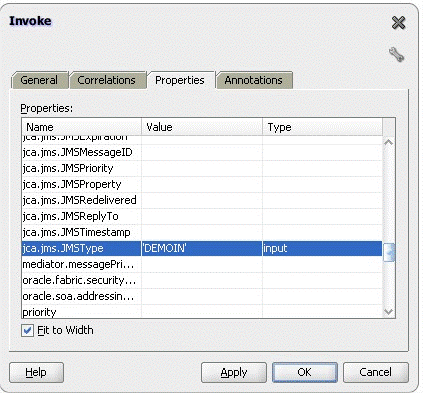Click the Type cell for jca.jms.JMSReplyTo
This screenshot has height=393, width=423.
pos(322,216)
